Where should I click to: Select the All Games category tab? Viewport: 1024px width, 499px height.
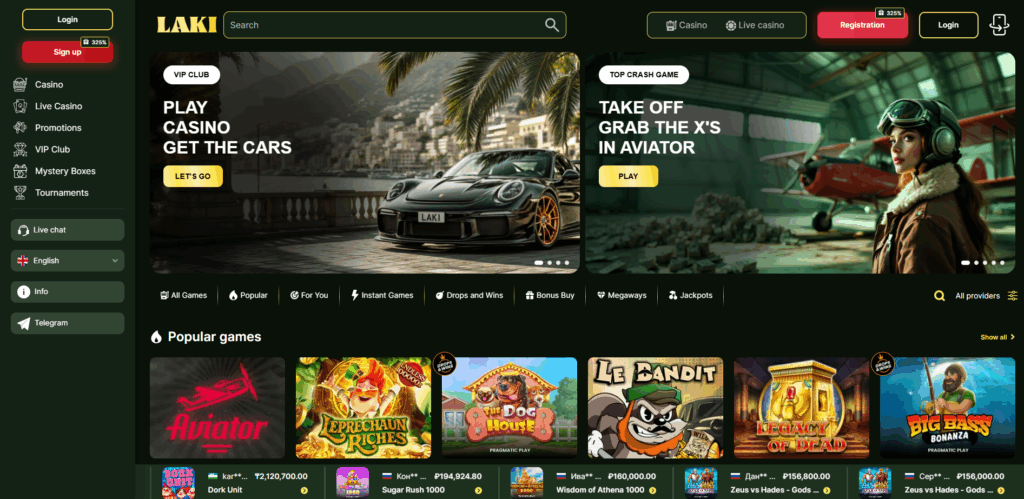coord(184,295)
